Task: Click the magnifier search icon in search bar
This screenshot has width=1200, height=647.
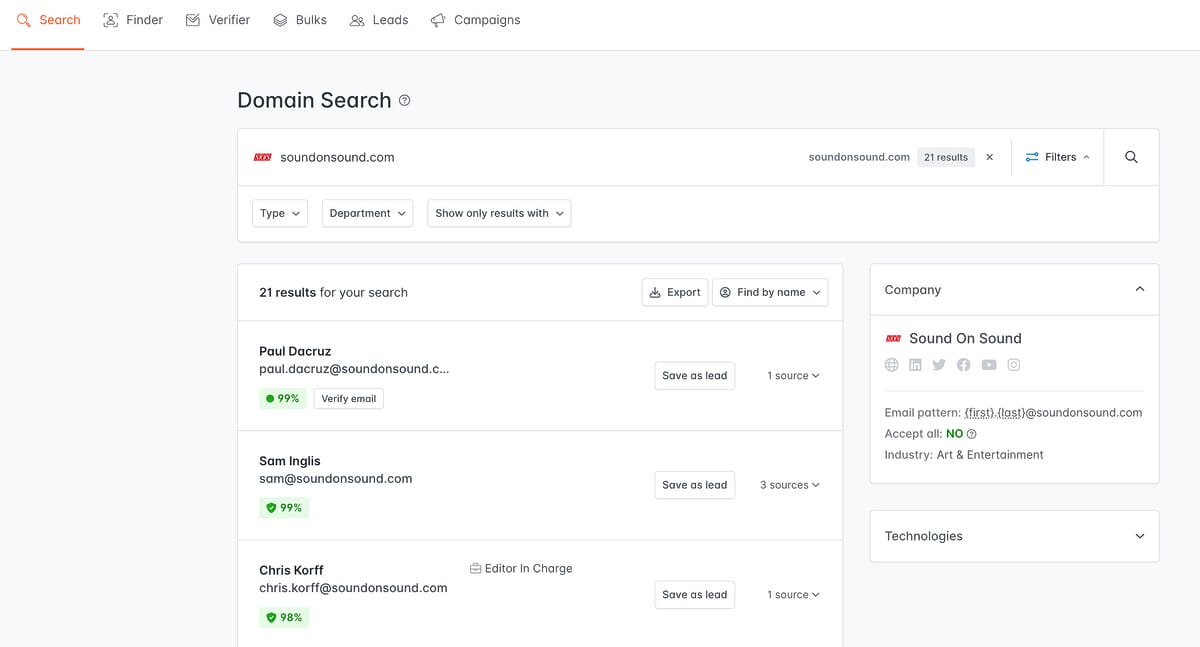Action: [x=1131, y=157]
